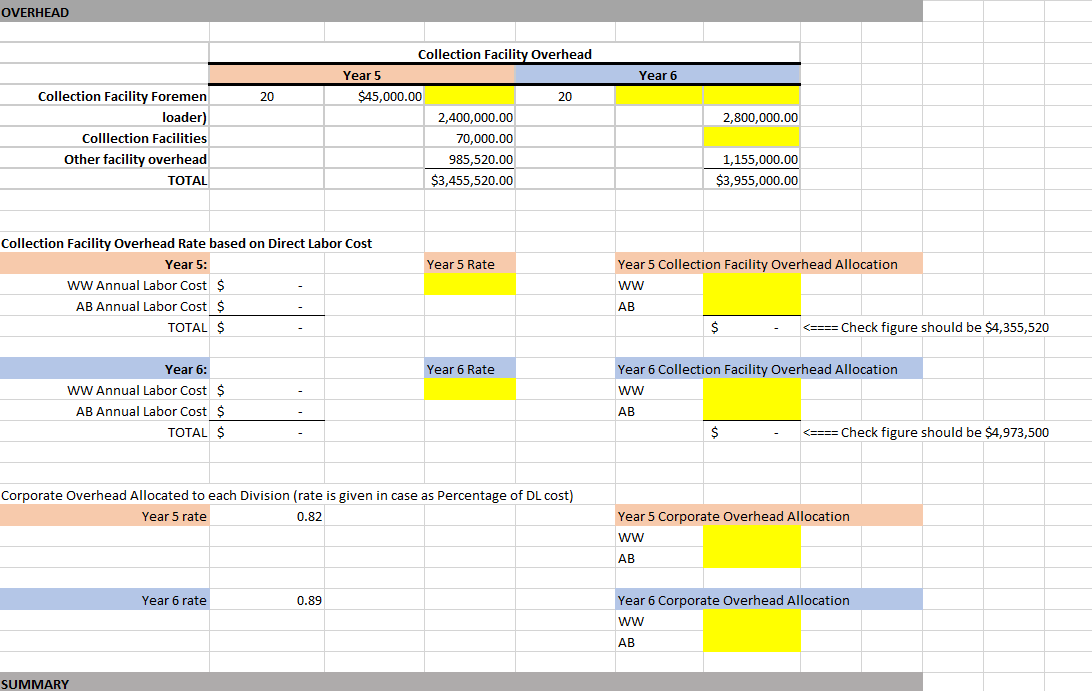Select the WW Annual Labor Cost label for Year 5

coord(137,285)
